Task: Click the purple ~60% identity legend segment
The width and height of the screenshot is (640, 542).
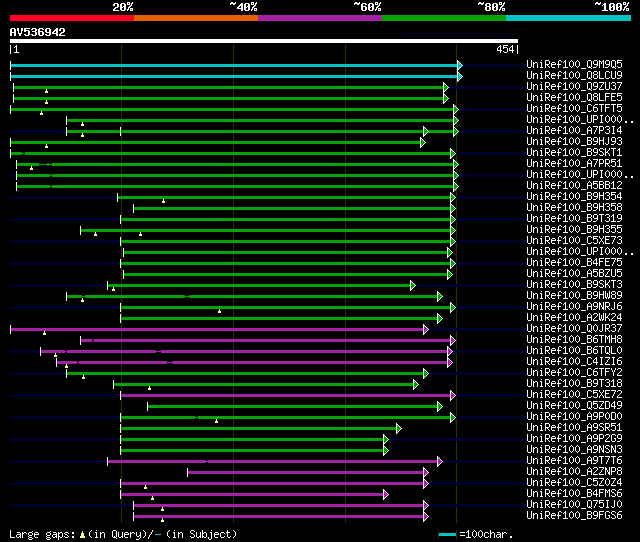Action: (x=320, y=18)
